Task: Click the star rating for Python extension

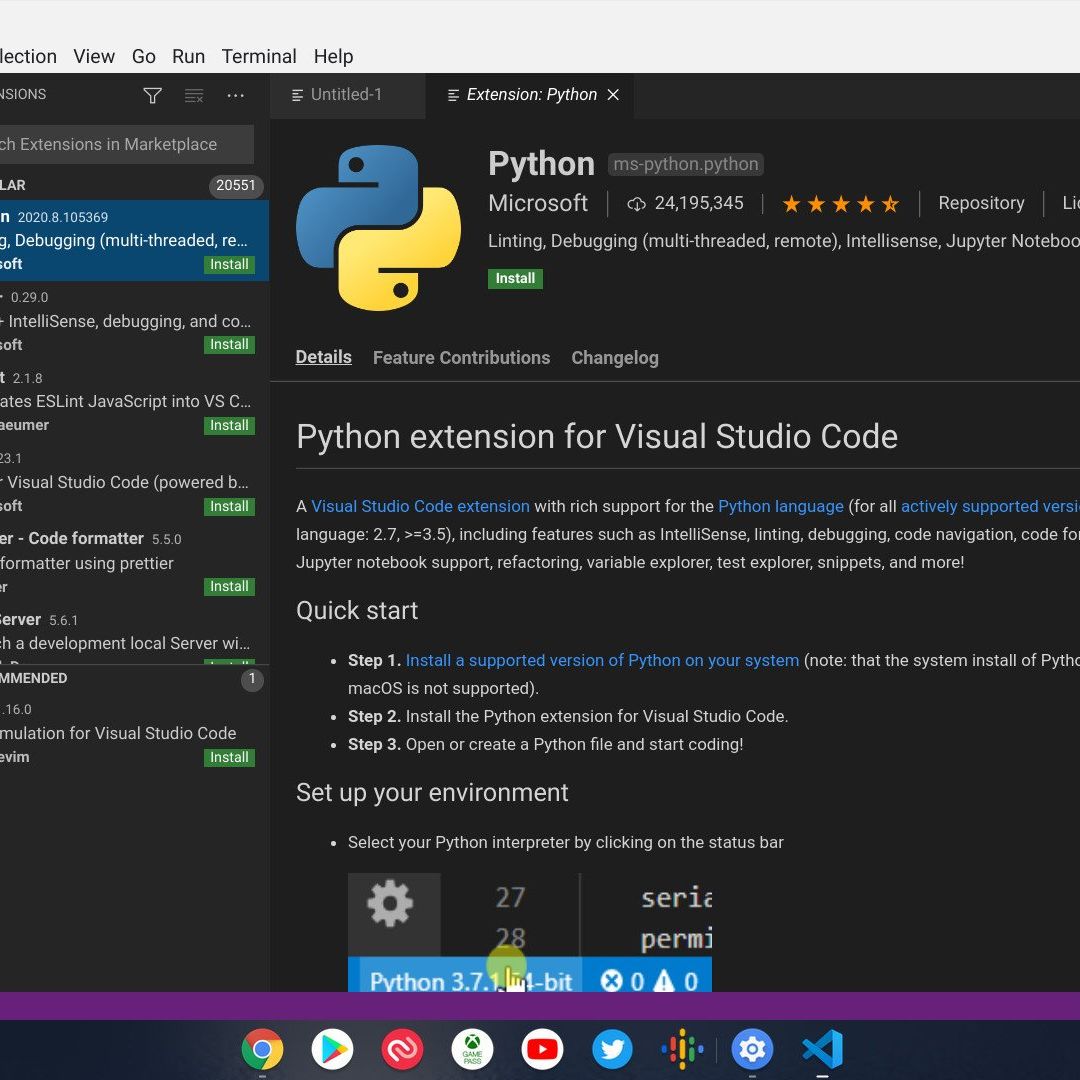Action: click(x=840, y=204)
